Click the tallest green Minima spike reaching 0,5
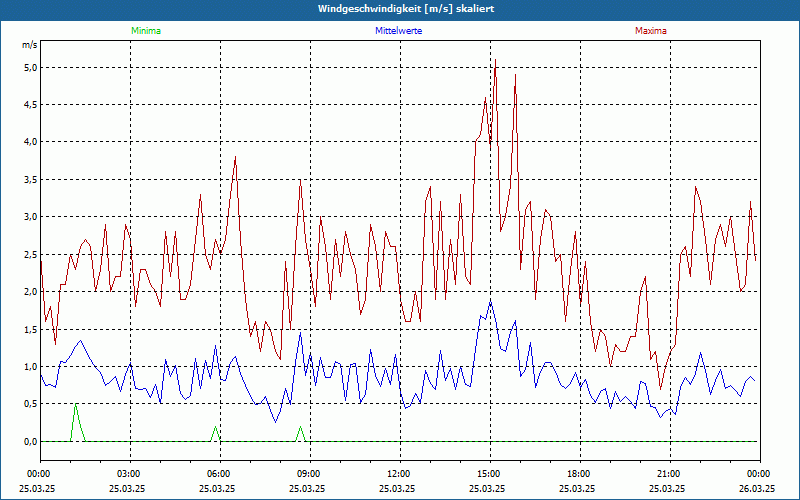 tap(76, 405)
